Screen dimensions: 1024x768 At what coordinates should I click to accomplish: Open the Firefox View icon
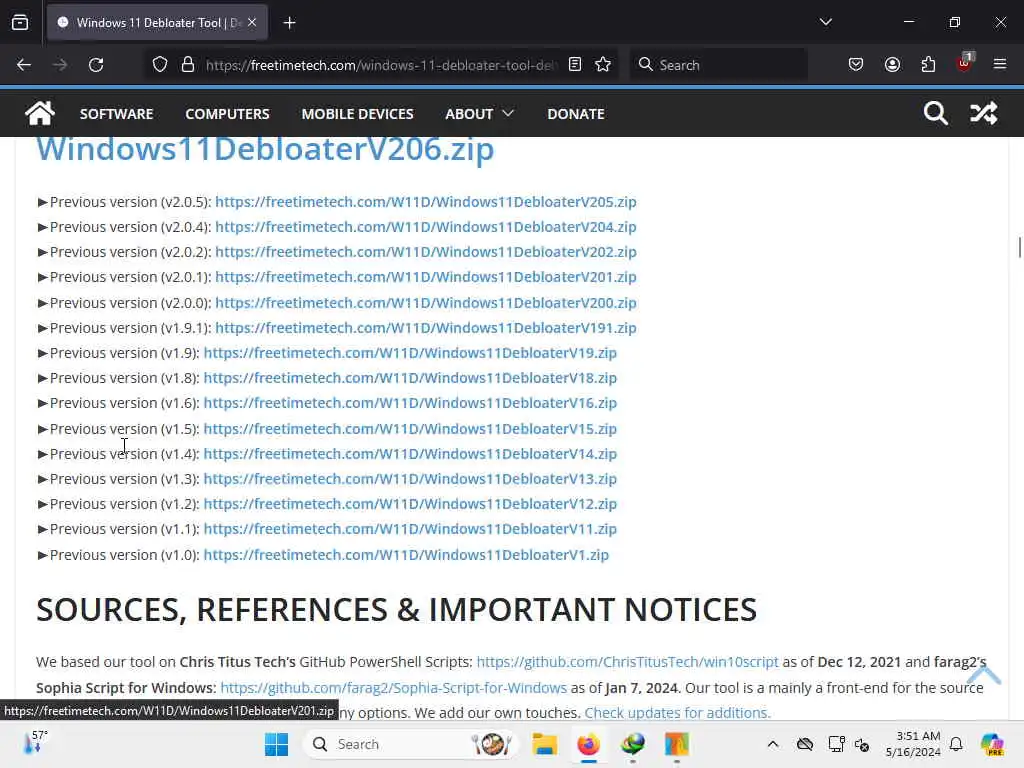20,23
